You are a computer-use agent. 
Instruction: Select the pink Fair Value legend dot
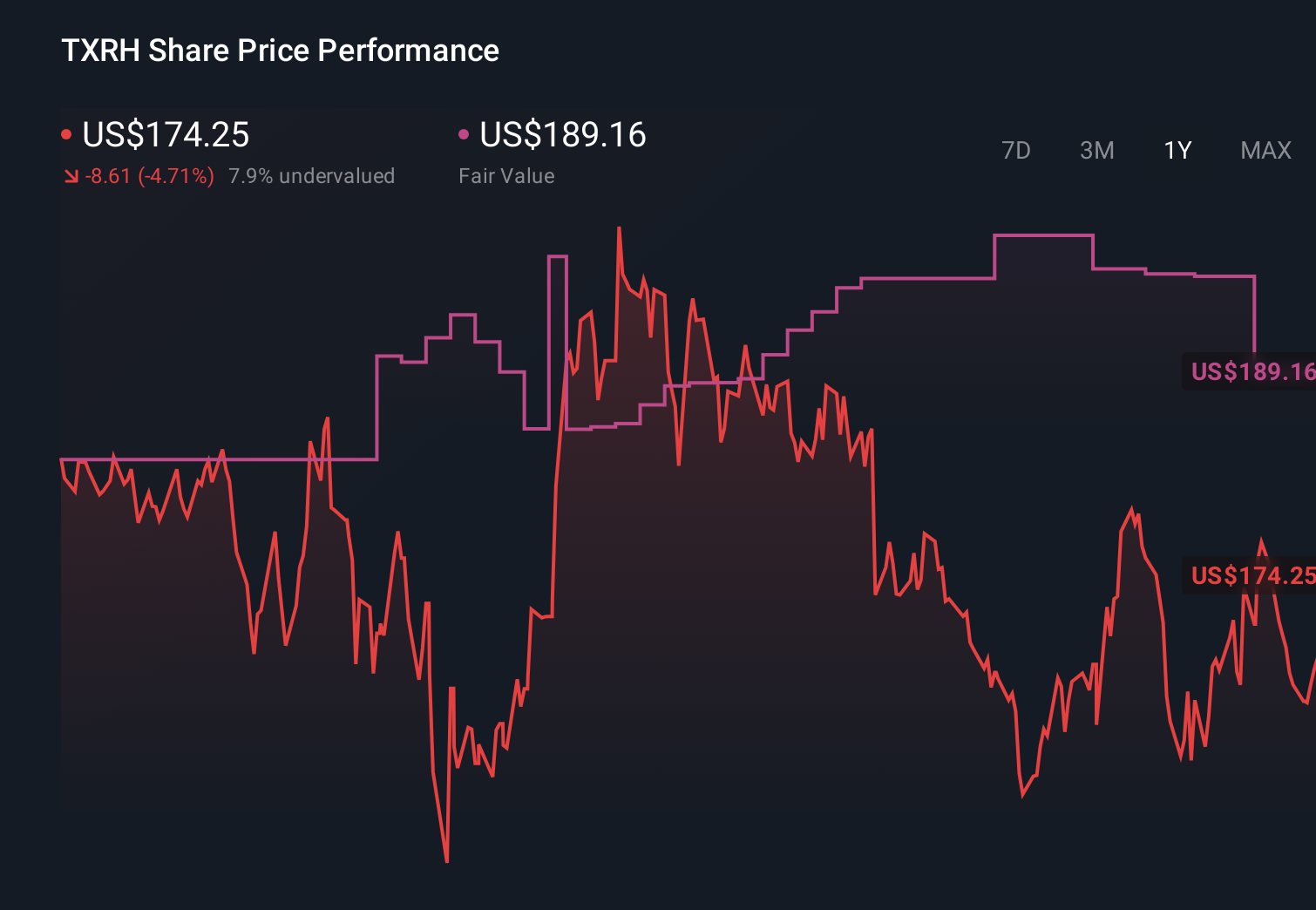coord(465,133)
